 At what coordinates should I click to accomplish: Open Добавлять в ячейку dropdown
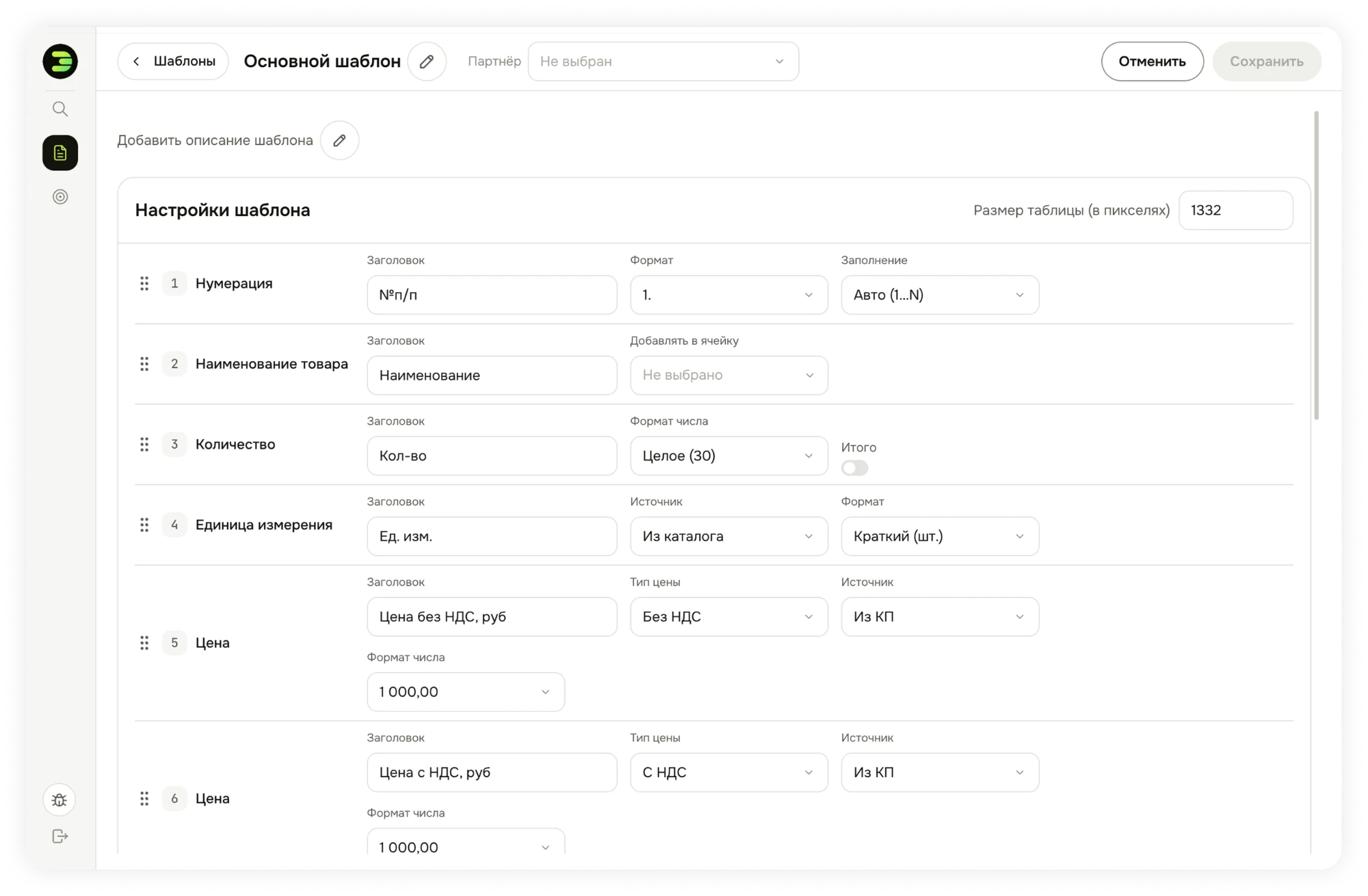pyautogui.click(x=729, y=375)
